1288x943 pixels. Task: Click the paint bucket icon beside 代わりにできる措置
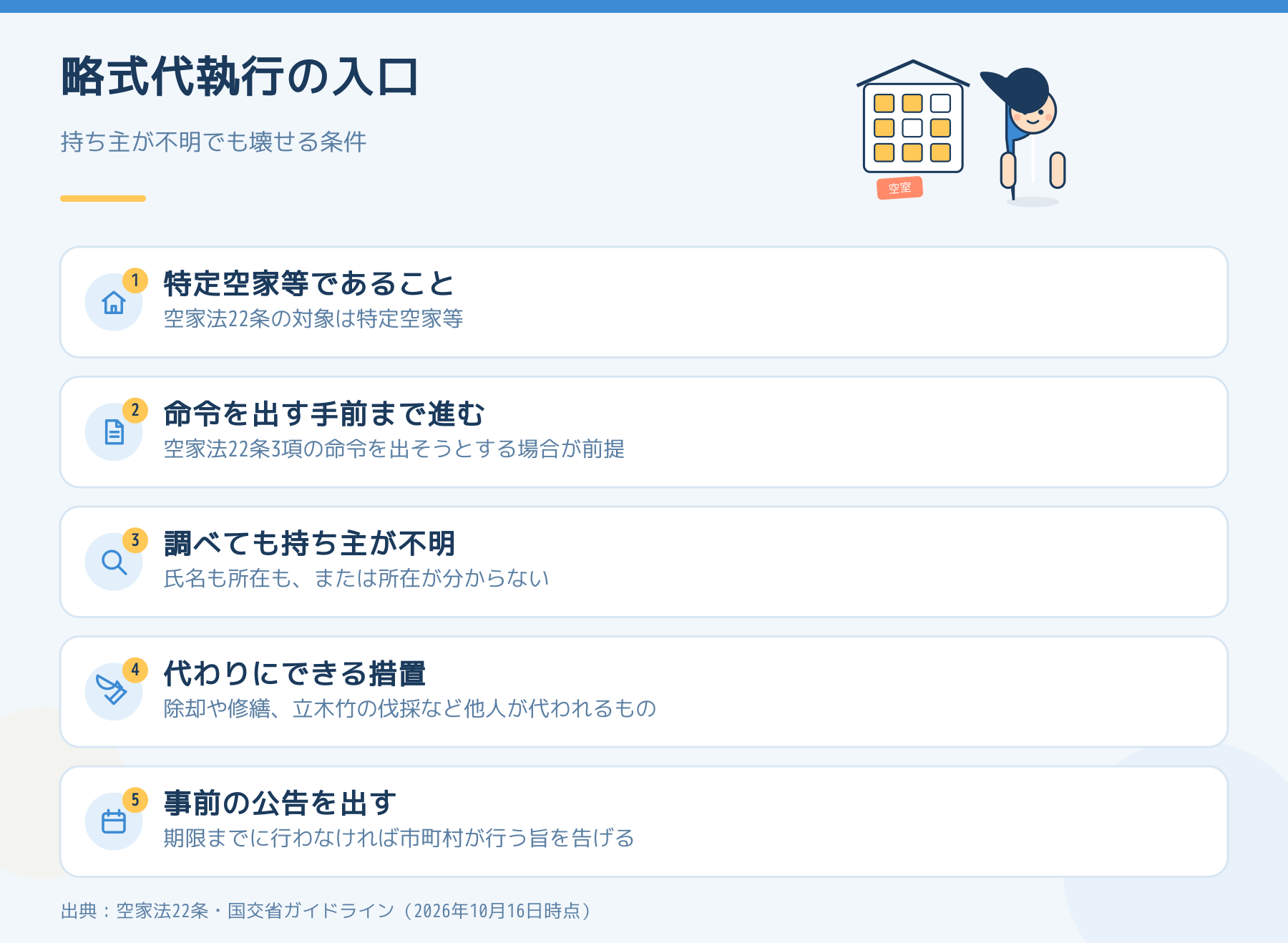click(x=112, y=690)
